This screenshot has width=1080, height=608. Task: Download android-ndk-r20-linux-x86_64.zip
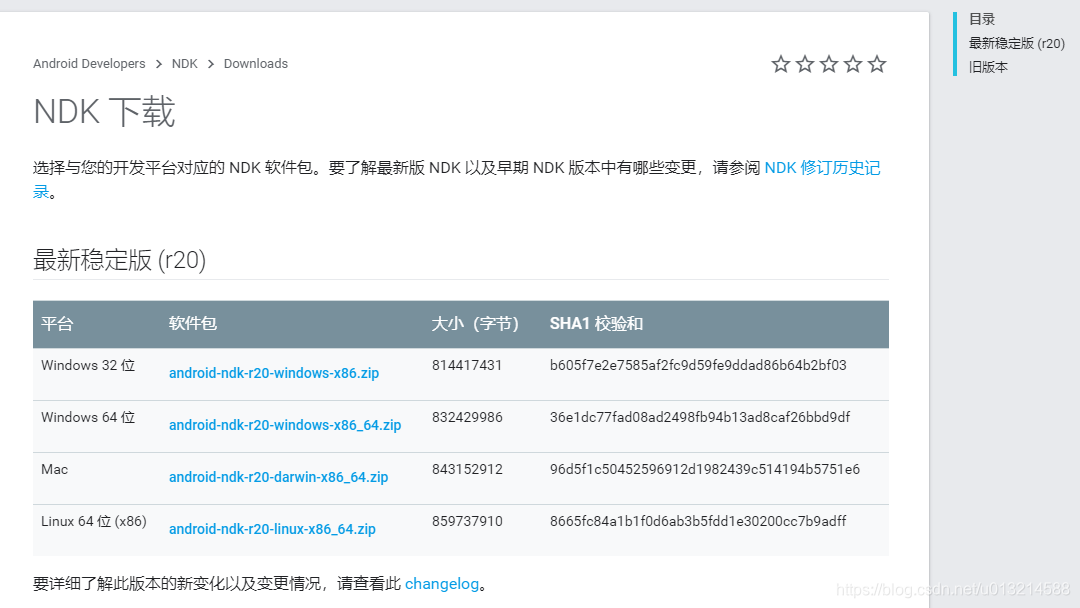click(x=272, y=529)
